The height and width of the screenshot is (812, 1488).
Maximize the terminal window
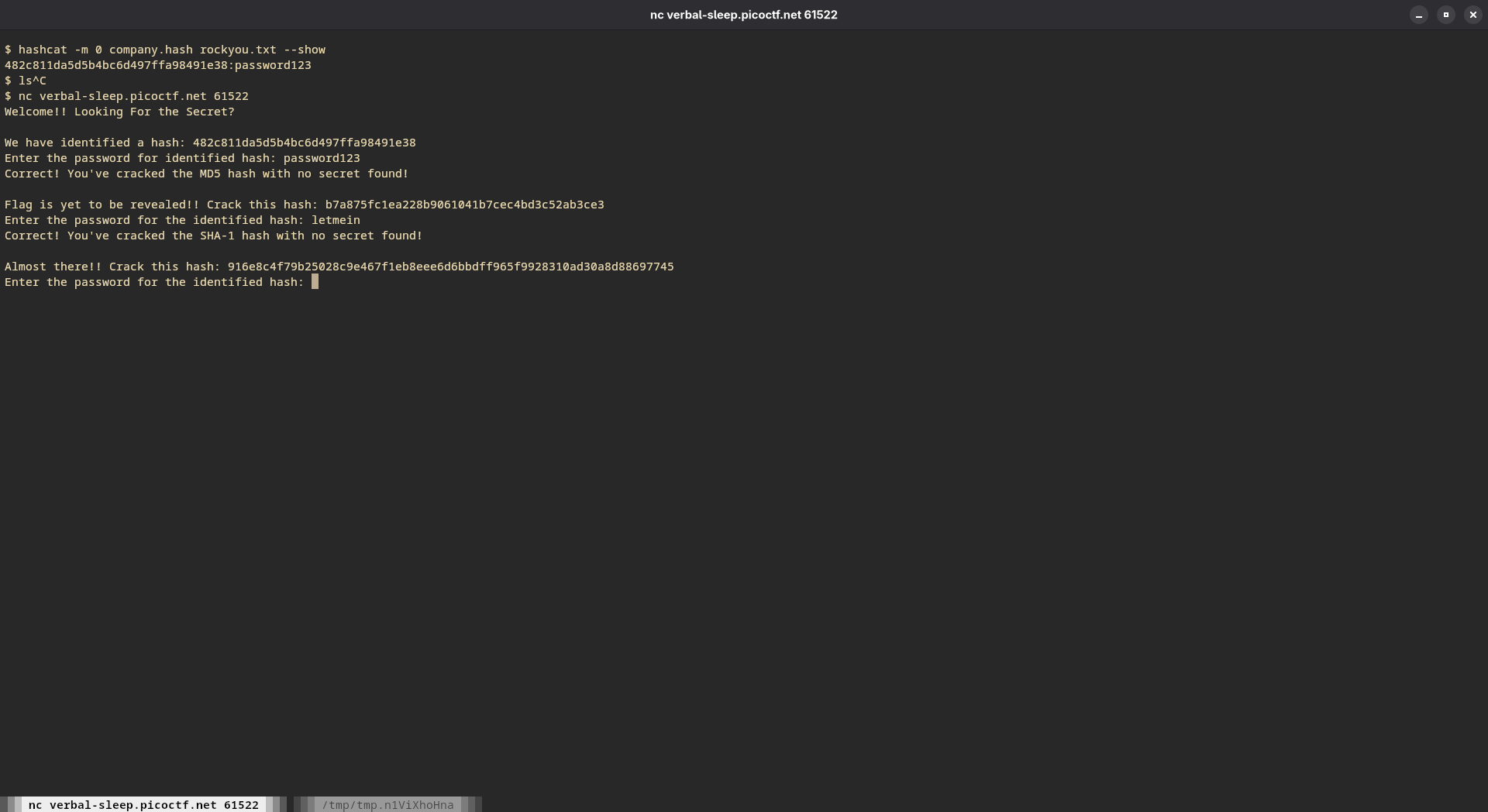point(1445,15)
